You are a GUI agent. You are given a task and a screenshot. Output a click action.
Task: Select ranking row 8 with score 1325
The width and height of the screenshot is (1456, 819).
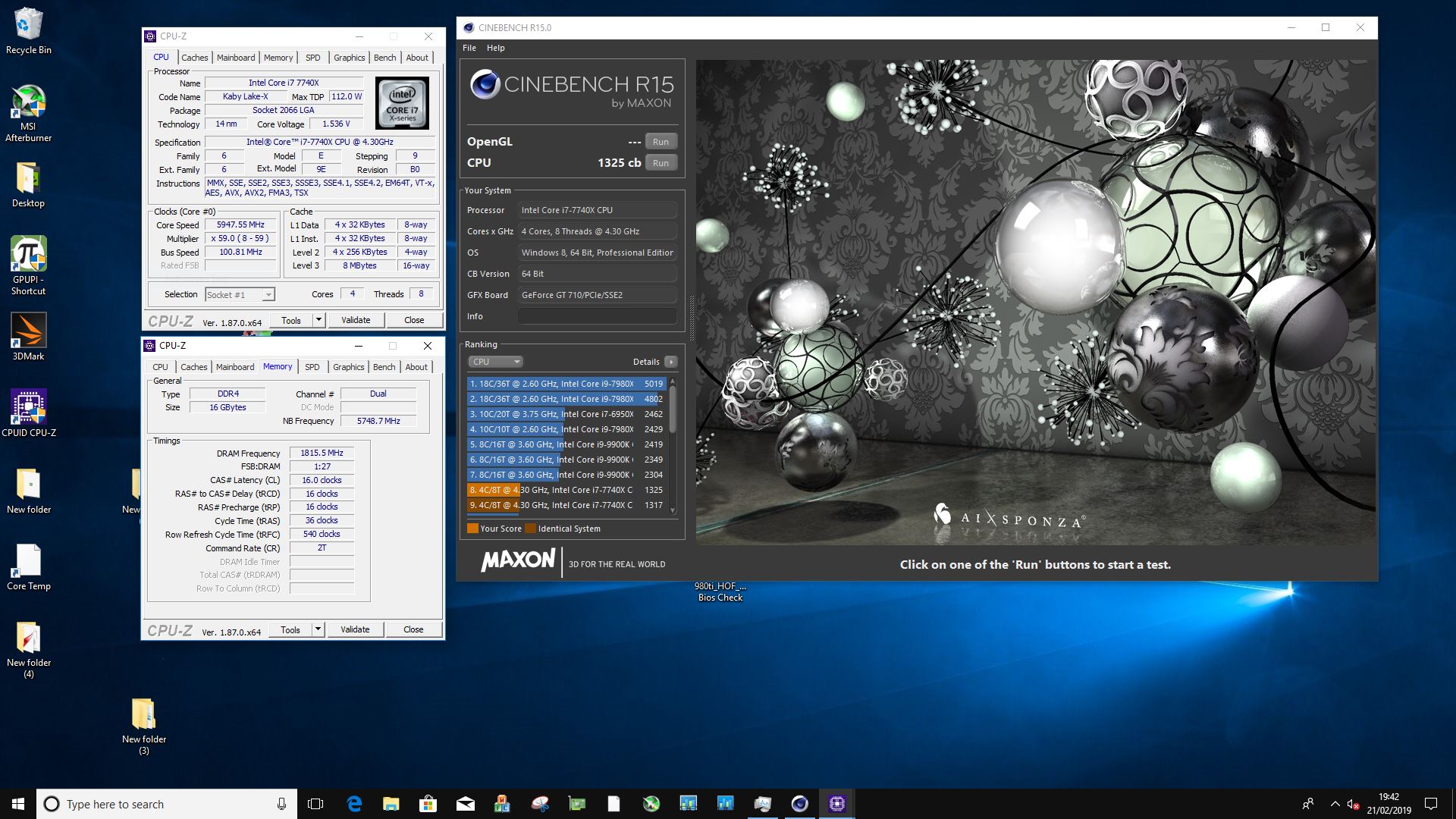(566, 490)
